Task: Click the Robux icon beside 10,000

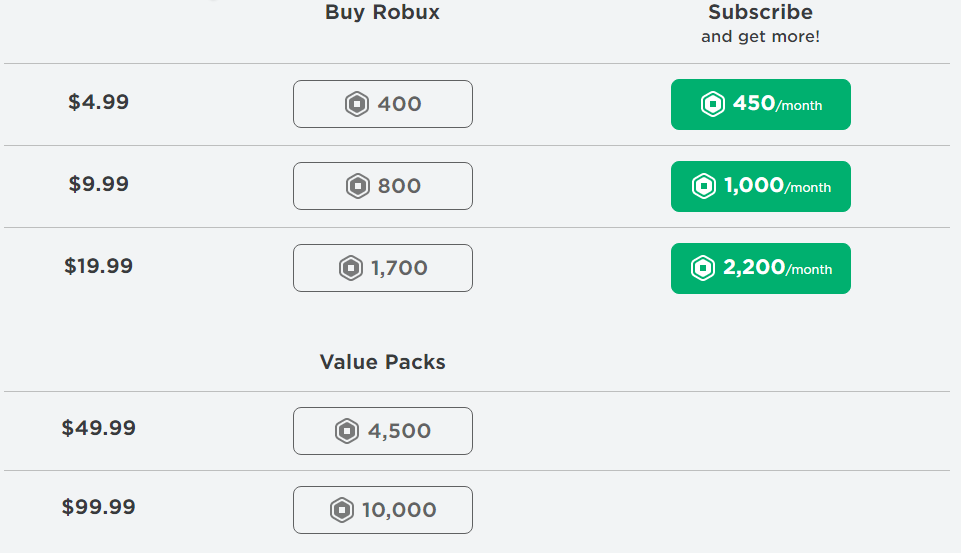Action: tap(342, 510)
